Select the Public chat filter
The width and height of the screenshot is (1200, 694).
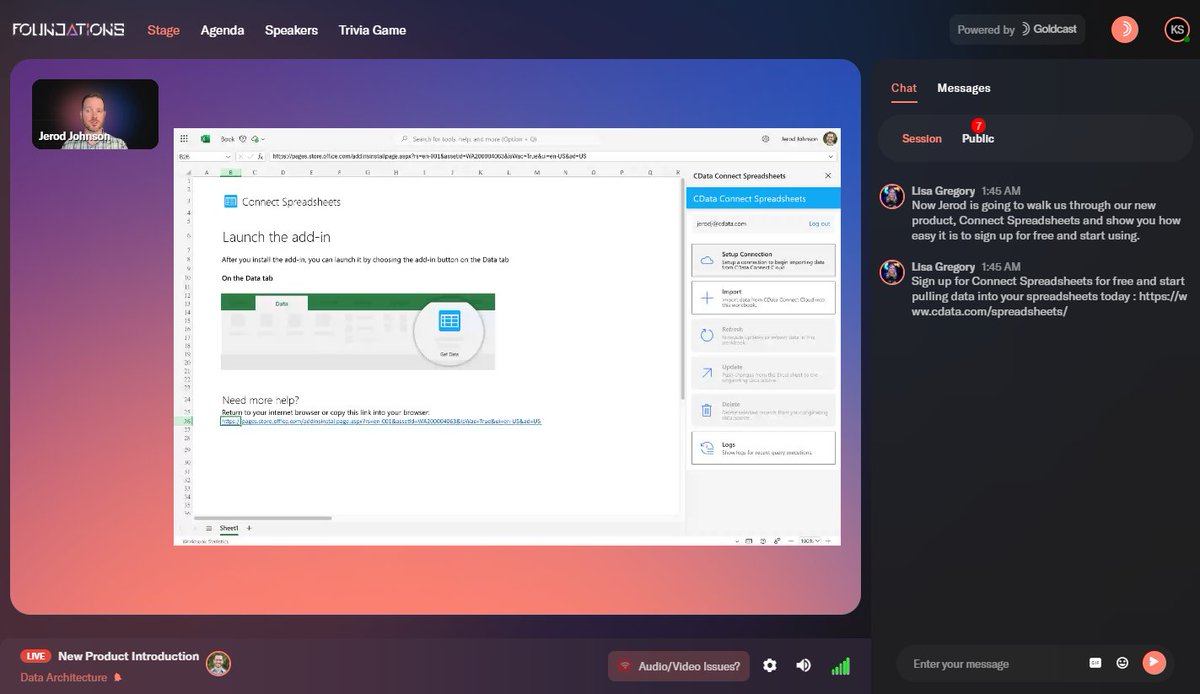[978, 139]
